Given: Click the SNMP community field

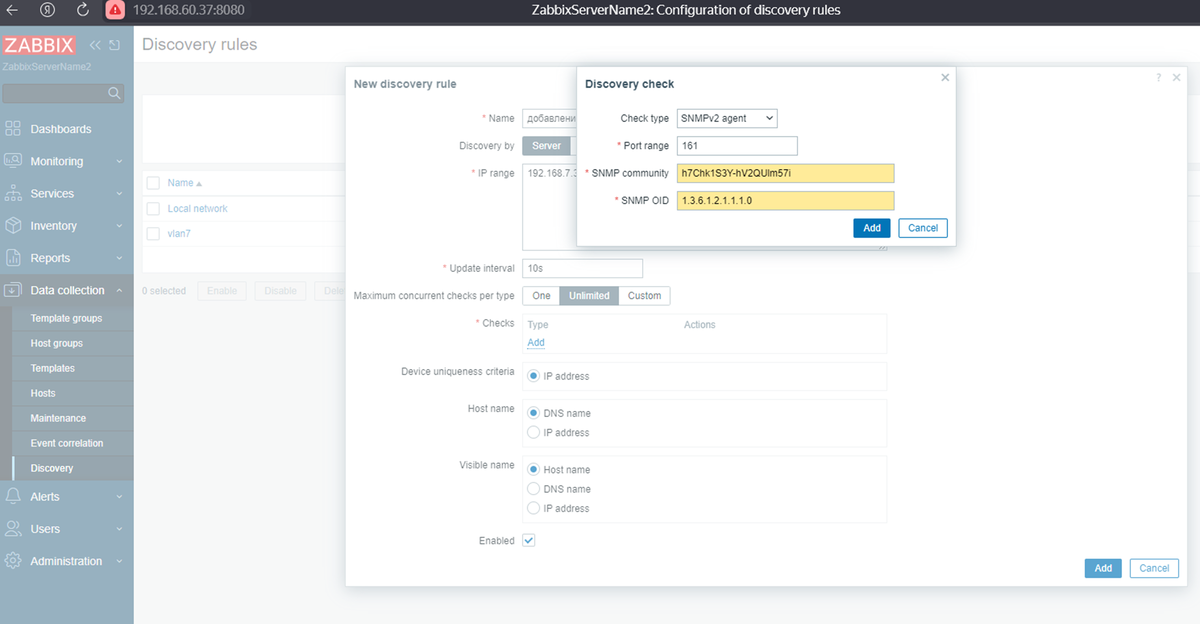Looking at the screenshot, I should coord(785,173).
